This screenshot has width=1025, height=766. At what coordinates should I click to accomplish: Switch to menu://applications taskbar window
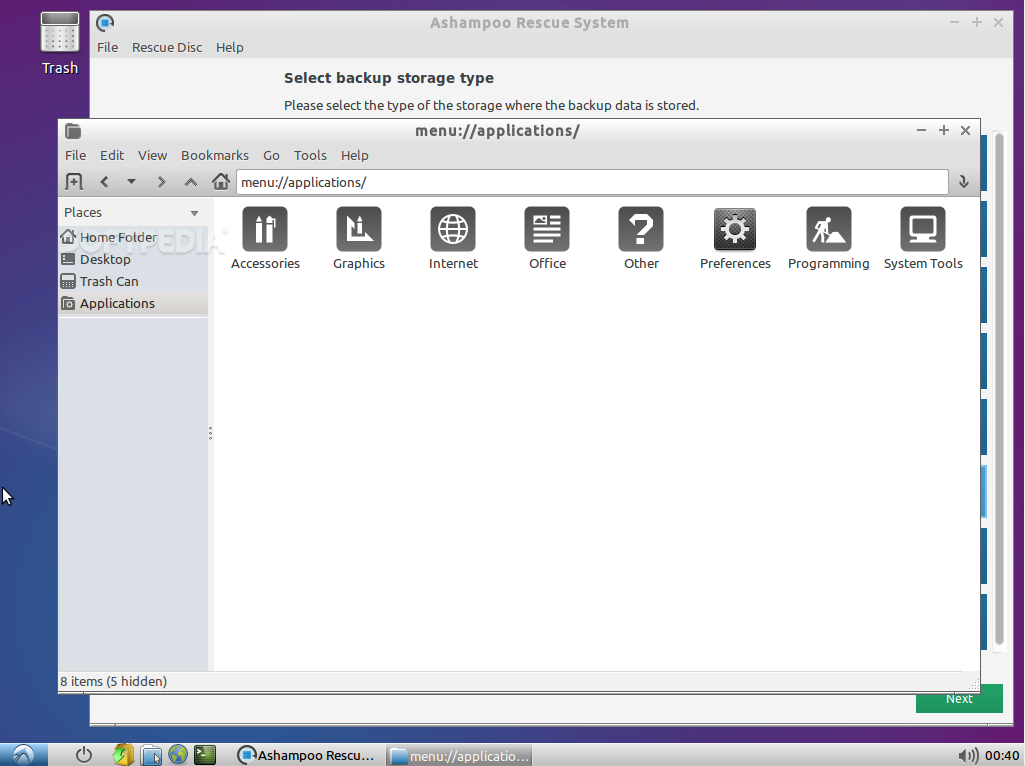[x=459, y=755]
